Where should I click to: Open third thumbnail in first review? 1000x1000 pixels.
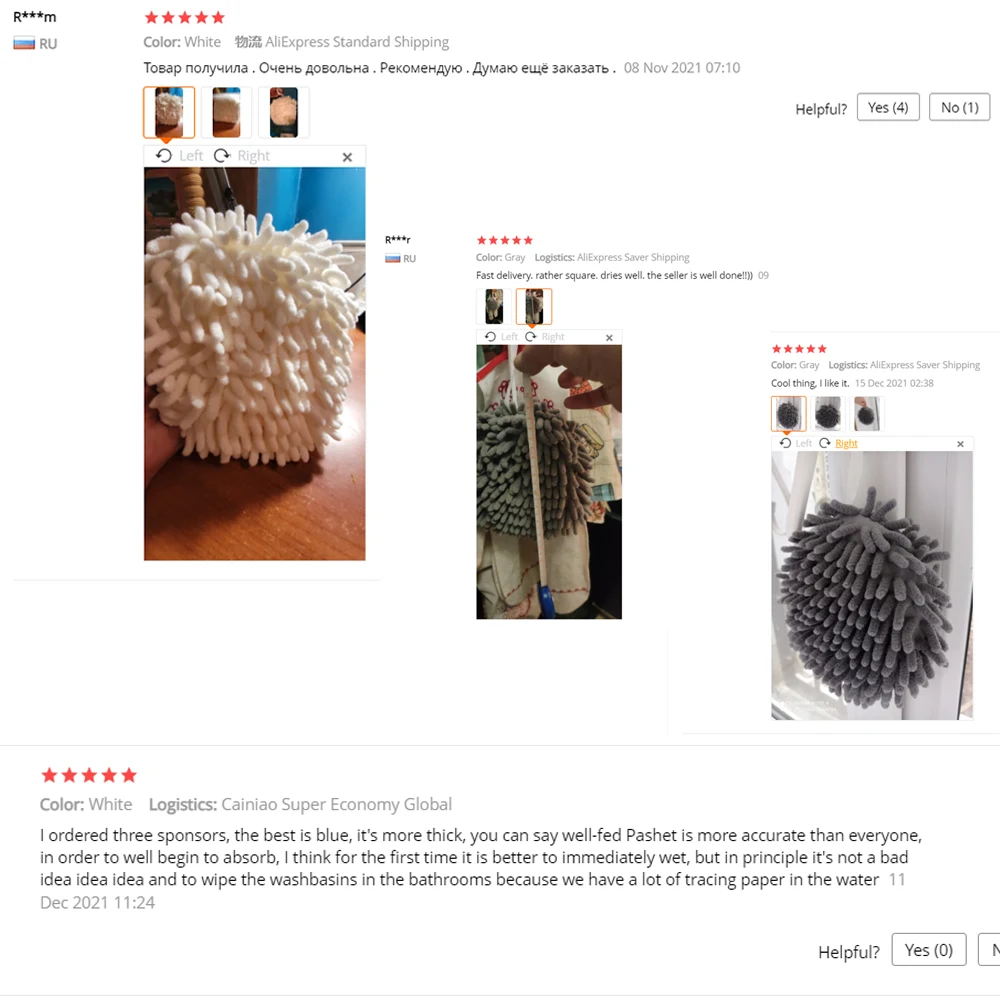284,112
